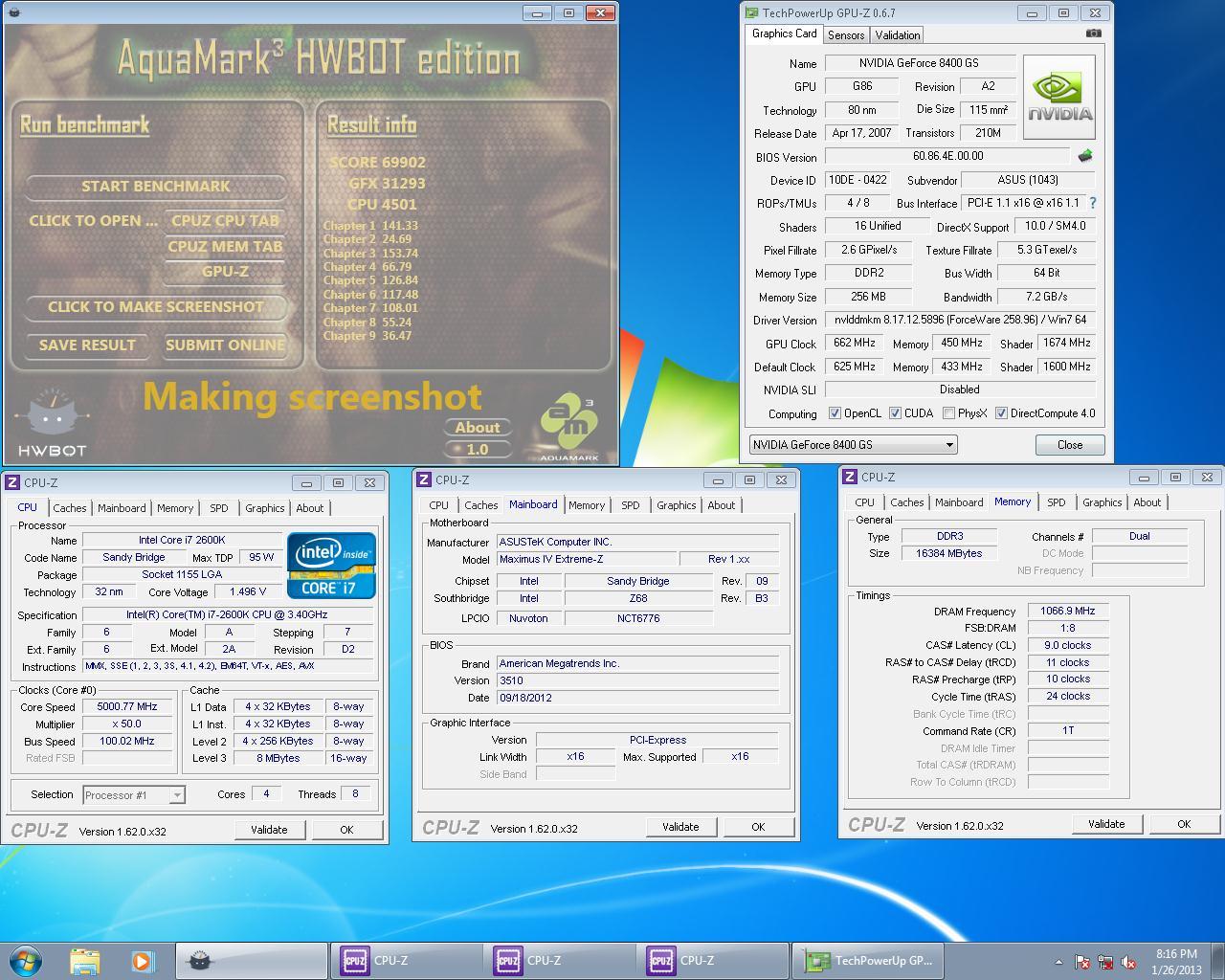Click SAVE RESULT in AquaMark

coord(87,345)
